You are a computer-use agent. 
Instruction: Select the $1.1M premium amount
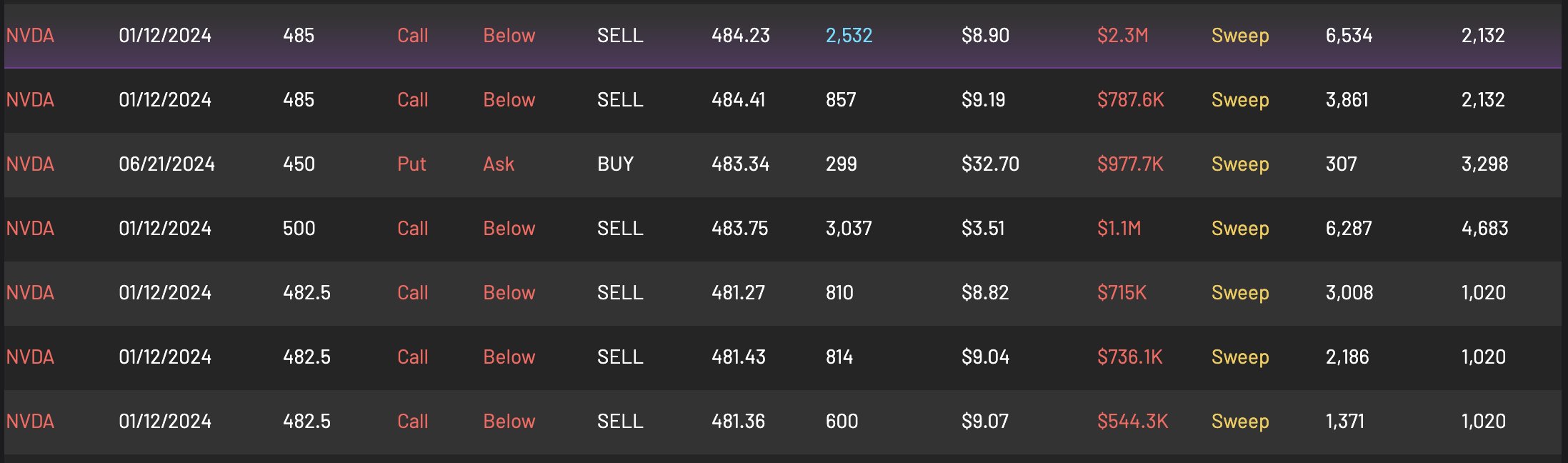(x=1119, y=229)
